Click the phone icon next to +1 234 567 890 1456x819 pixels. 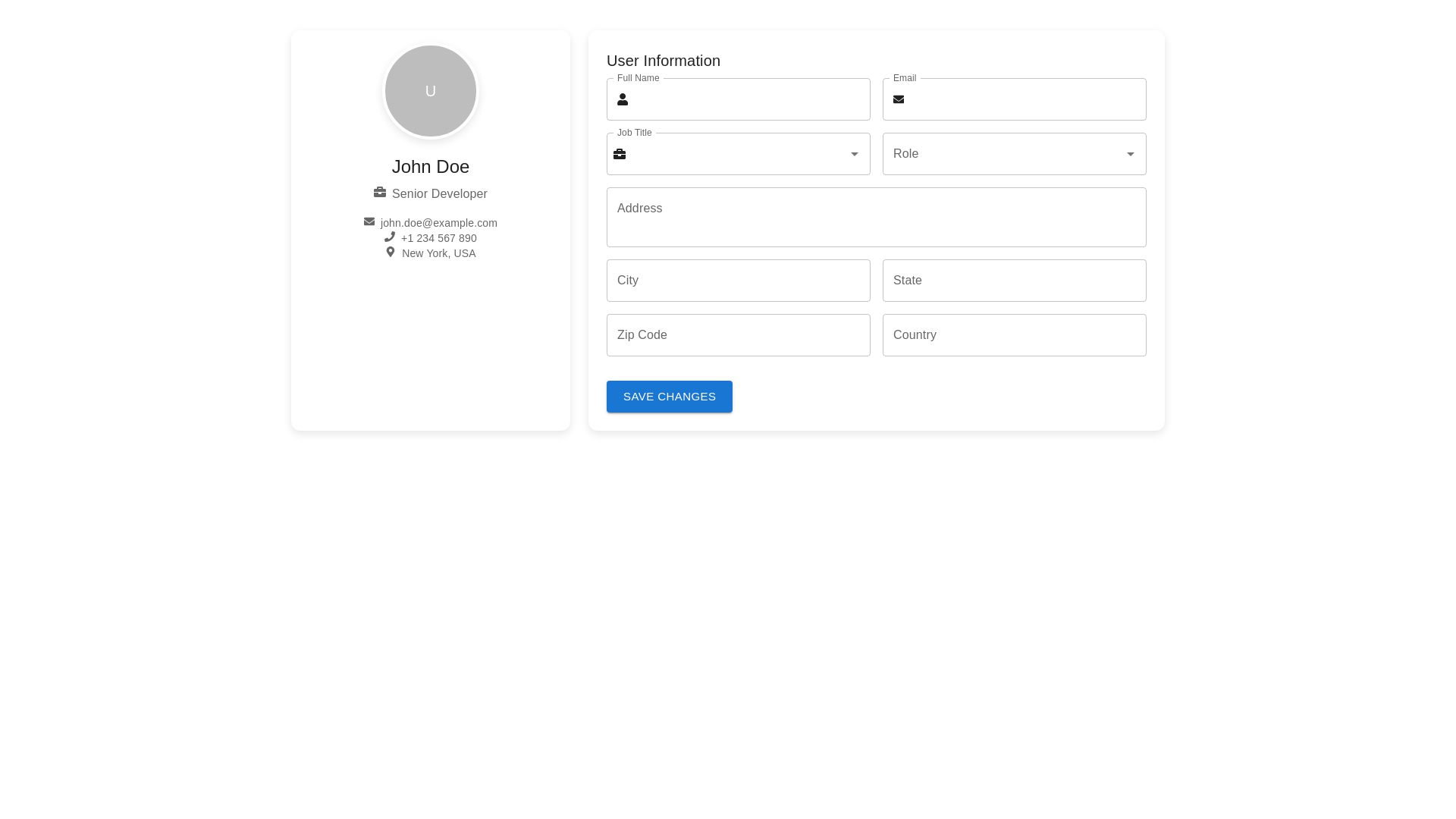(390, 237)
